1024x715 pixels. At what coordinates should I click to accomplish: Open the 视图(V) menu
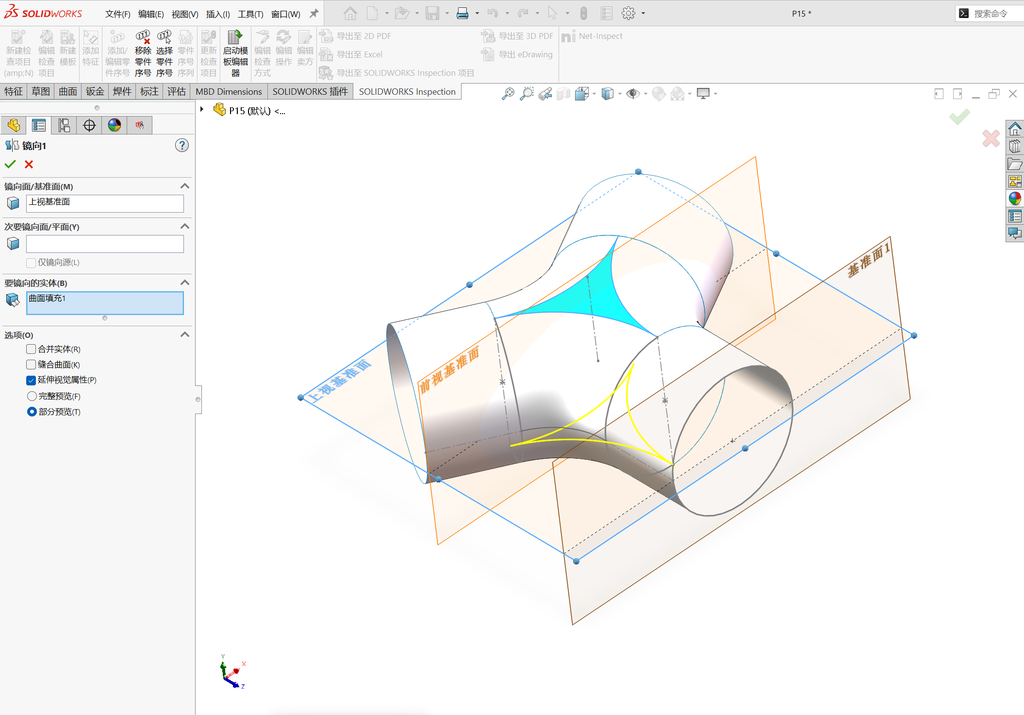tap(185, 14)
